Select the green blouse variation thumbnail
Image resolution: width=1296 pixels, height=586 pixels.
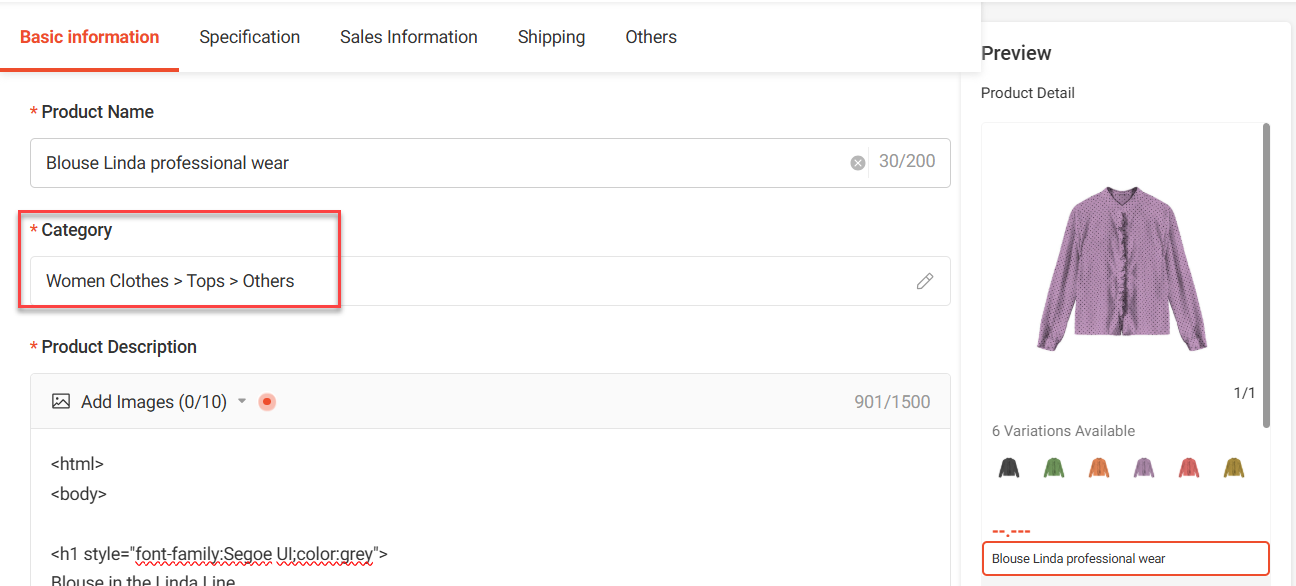click(x=1054, y=467)
